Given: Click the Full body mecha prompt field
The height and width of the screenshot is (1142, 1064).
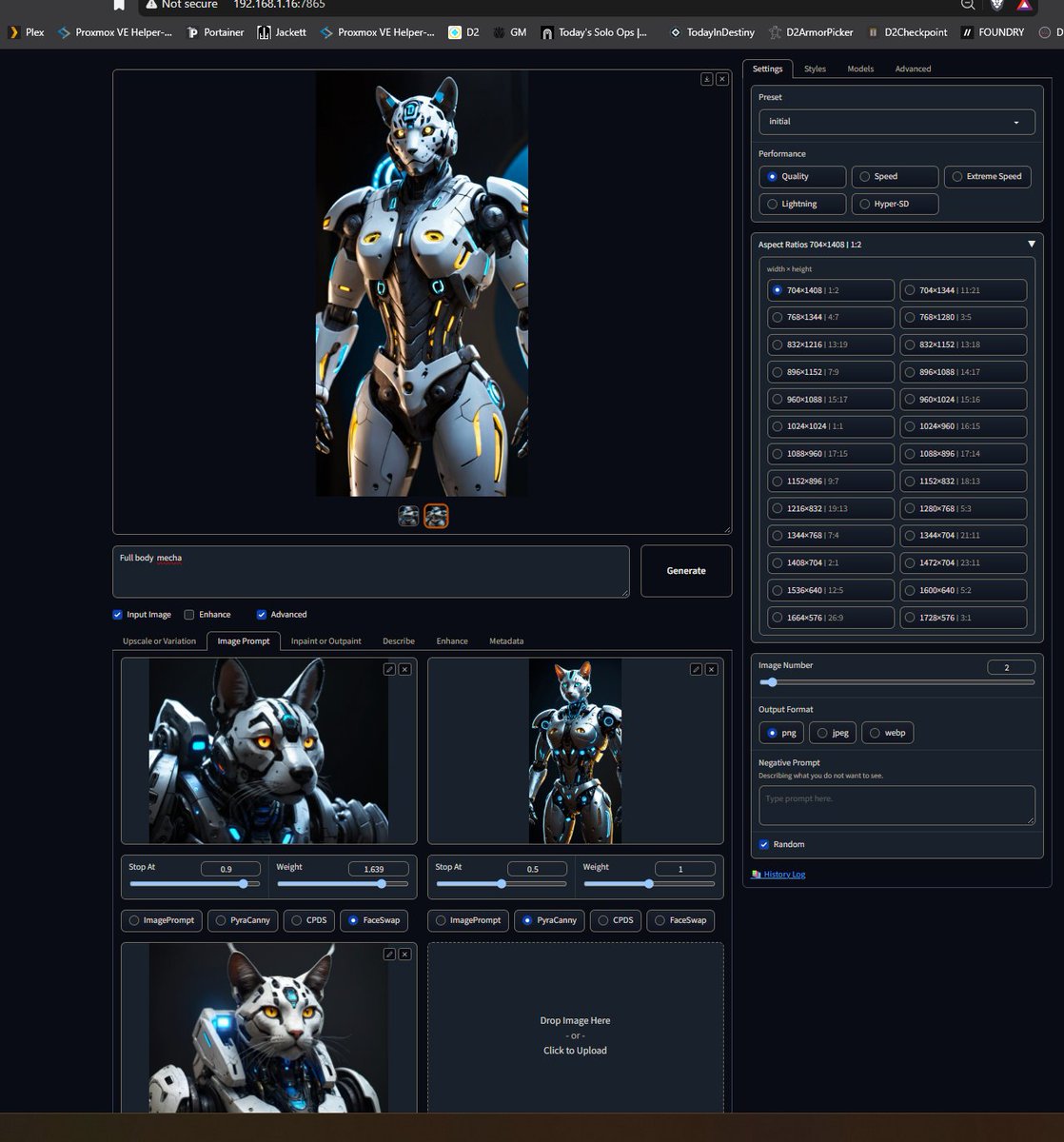Looking at the screenshot, I should click(x=371, y=571).
